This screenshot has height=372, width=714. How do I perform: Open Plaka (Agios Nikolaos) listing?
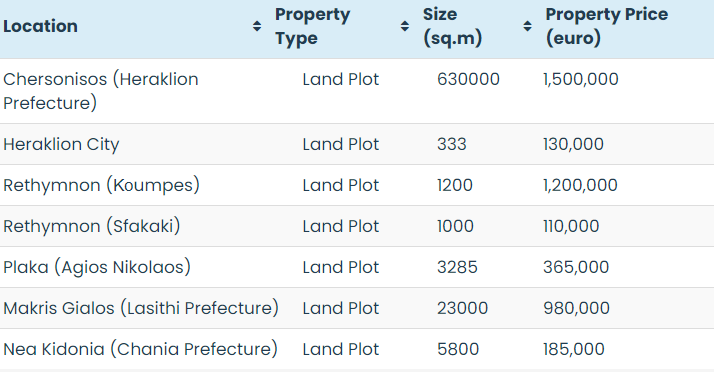tap(97, 267)
